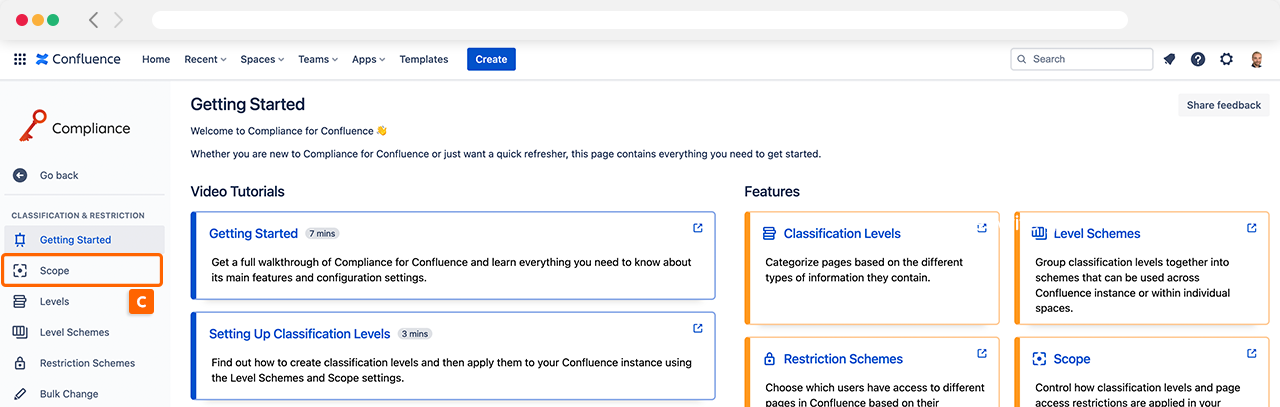Open external link on Getting Started video
The height and width of the screenshot is (407, 1280).
tap(698, 228)
